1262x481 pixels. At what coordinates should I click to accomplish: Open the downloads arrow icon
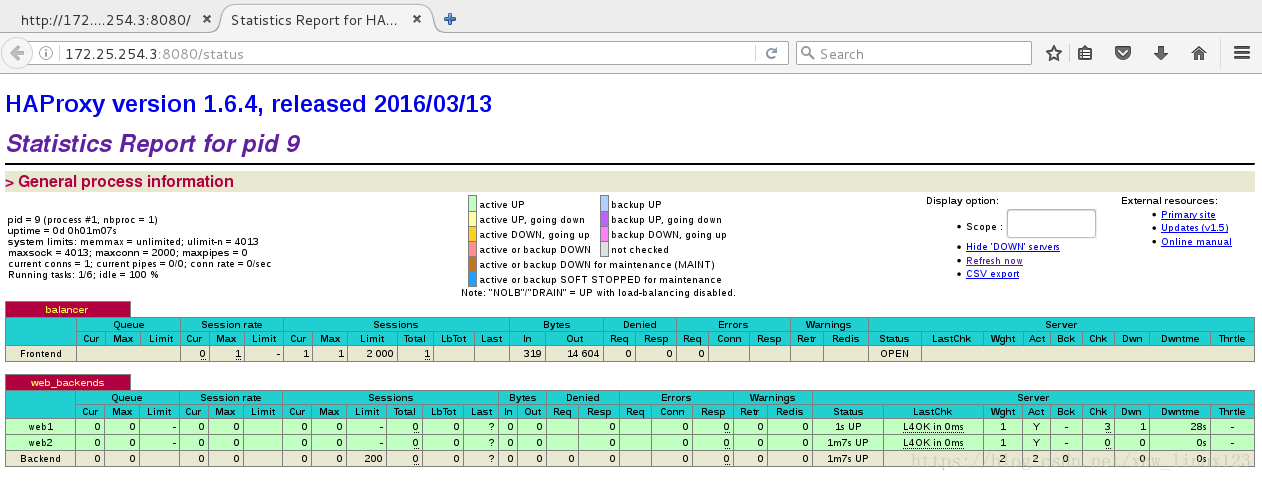[1161, 54]
